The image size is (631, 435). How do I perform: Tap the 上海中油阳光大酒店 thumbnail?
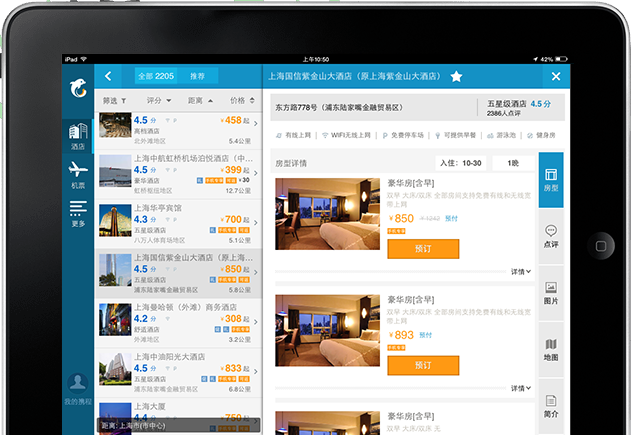click(x=115, y=369)
